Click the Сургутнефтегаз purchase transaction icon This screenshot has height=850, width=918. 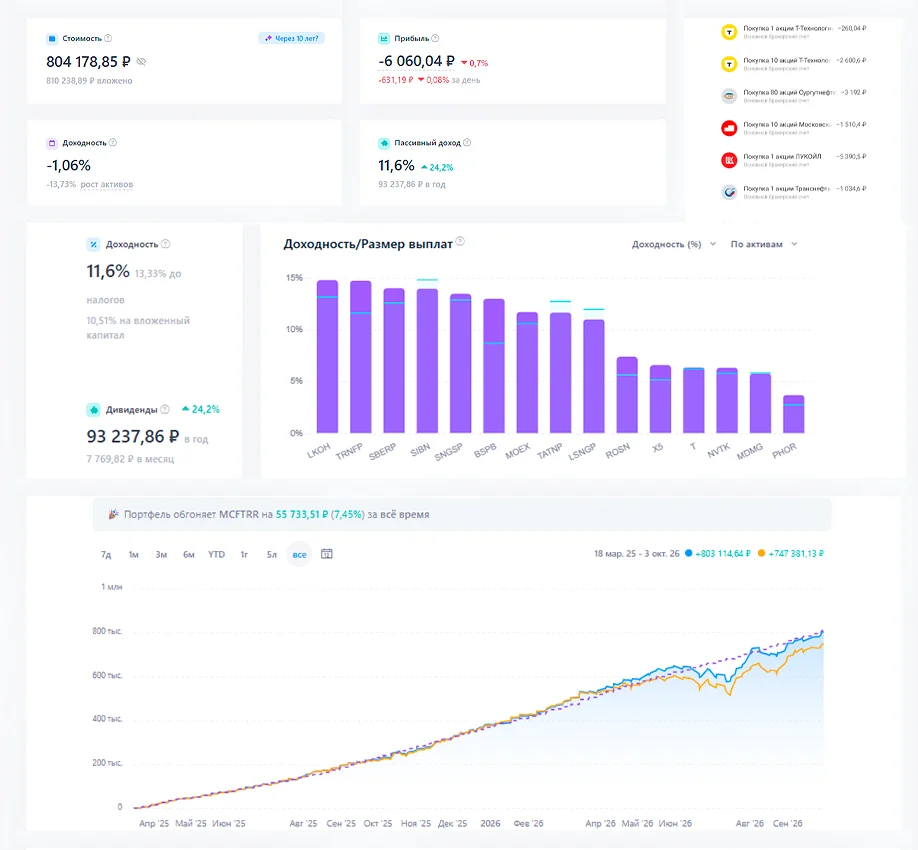[x=729, y=96]
